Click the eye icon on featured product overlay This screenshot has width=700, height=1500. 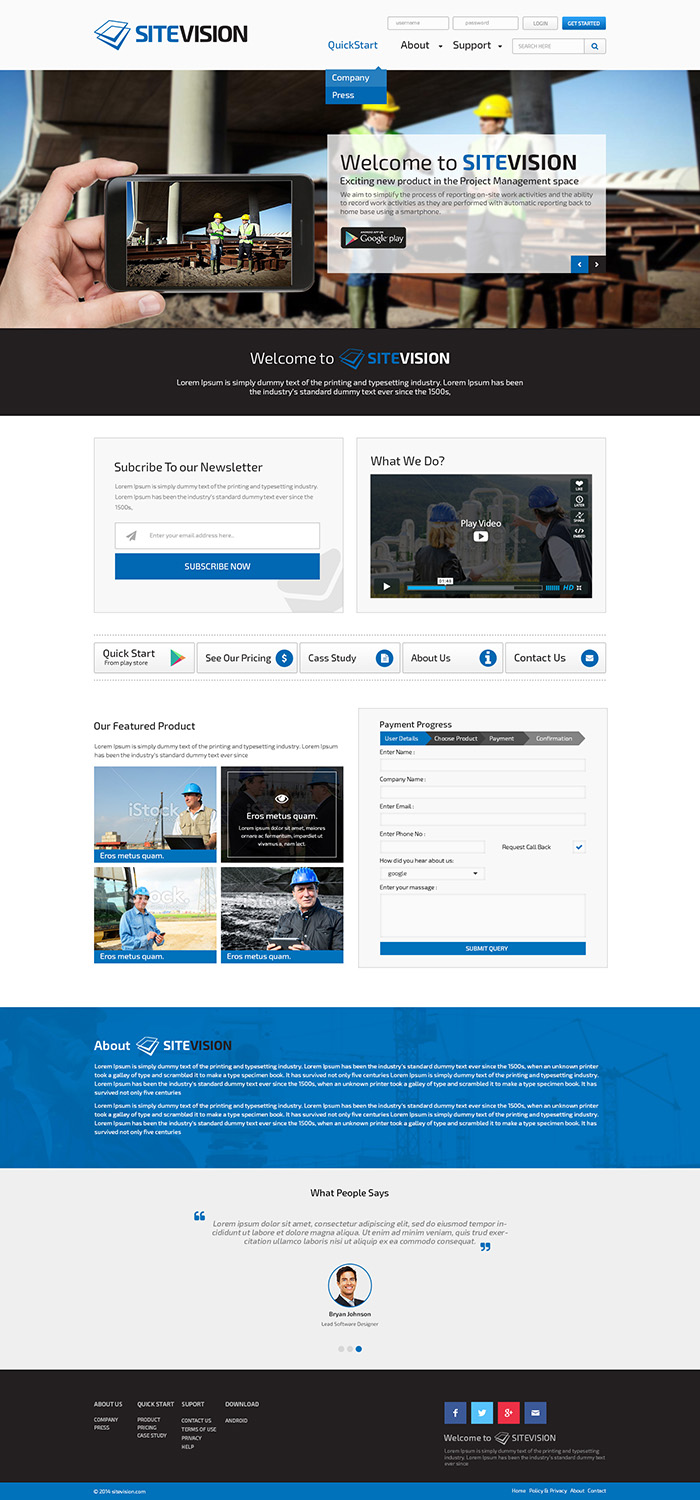click(x=282, y=799)
